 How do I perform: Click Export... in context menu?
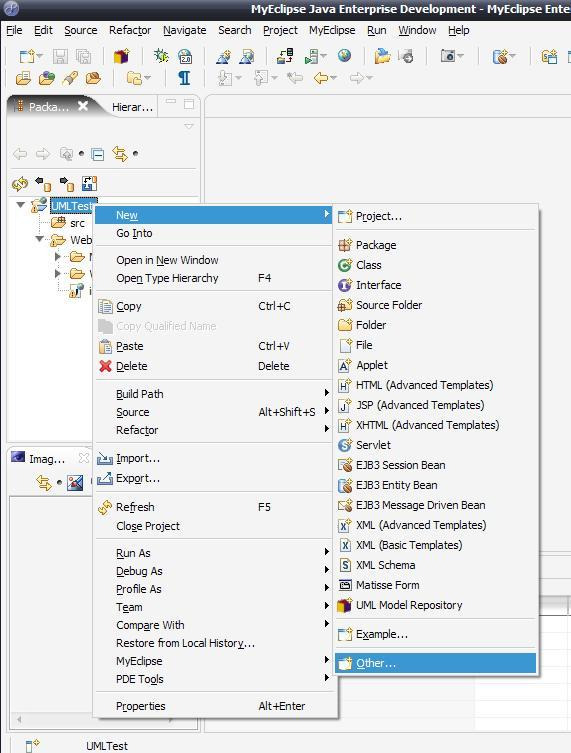214,479
